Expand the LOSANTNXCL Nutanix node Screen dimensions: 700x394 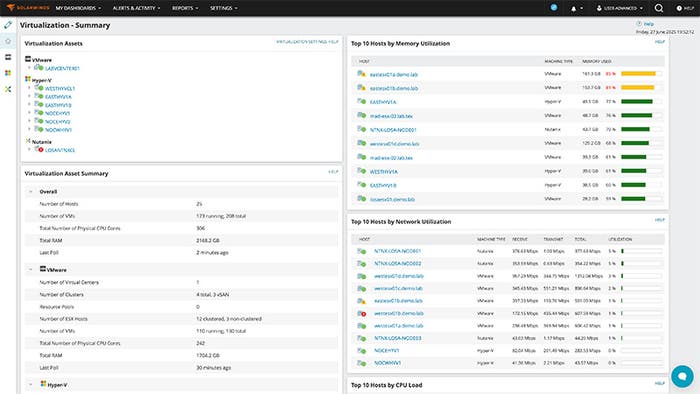tap(29, 149)
